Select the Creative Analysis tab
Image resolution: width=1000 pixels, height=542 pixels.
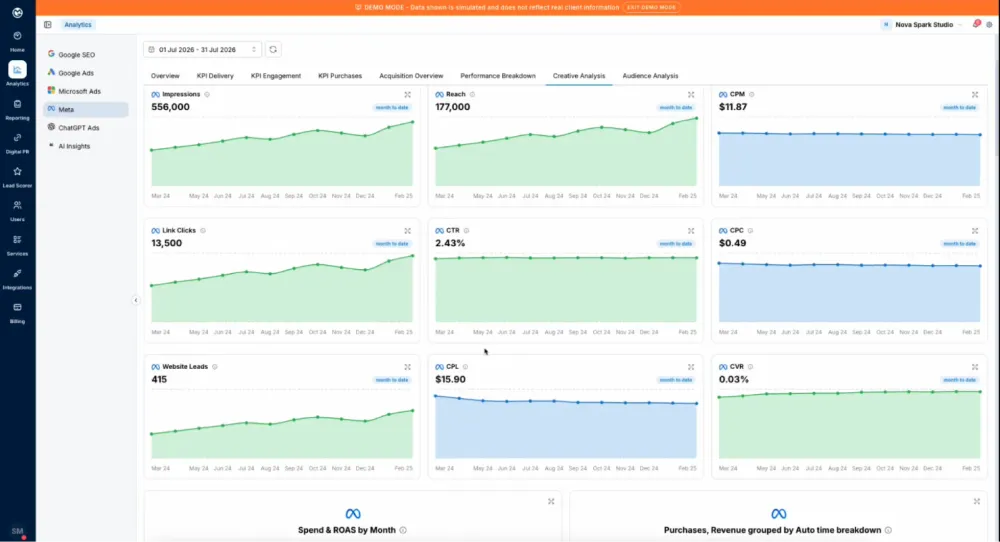pos(579,76)
